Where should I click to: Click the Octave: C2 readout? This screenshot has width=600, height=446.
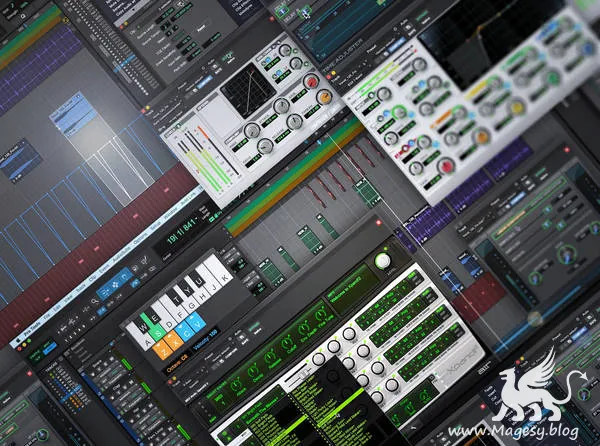[178, 363]
